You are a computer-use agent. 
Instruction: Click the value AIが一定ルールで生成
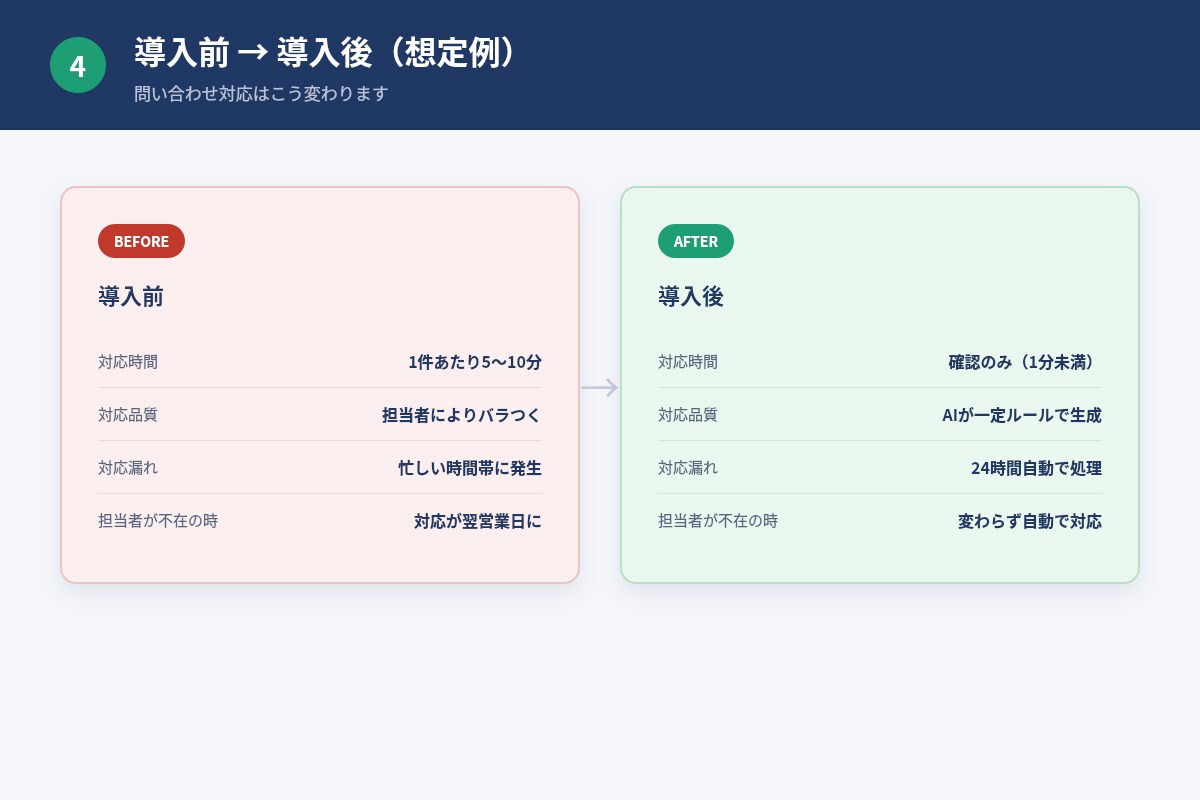click(1022, 415)
